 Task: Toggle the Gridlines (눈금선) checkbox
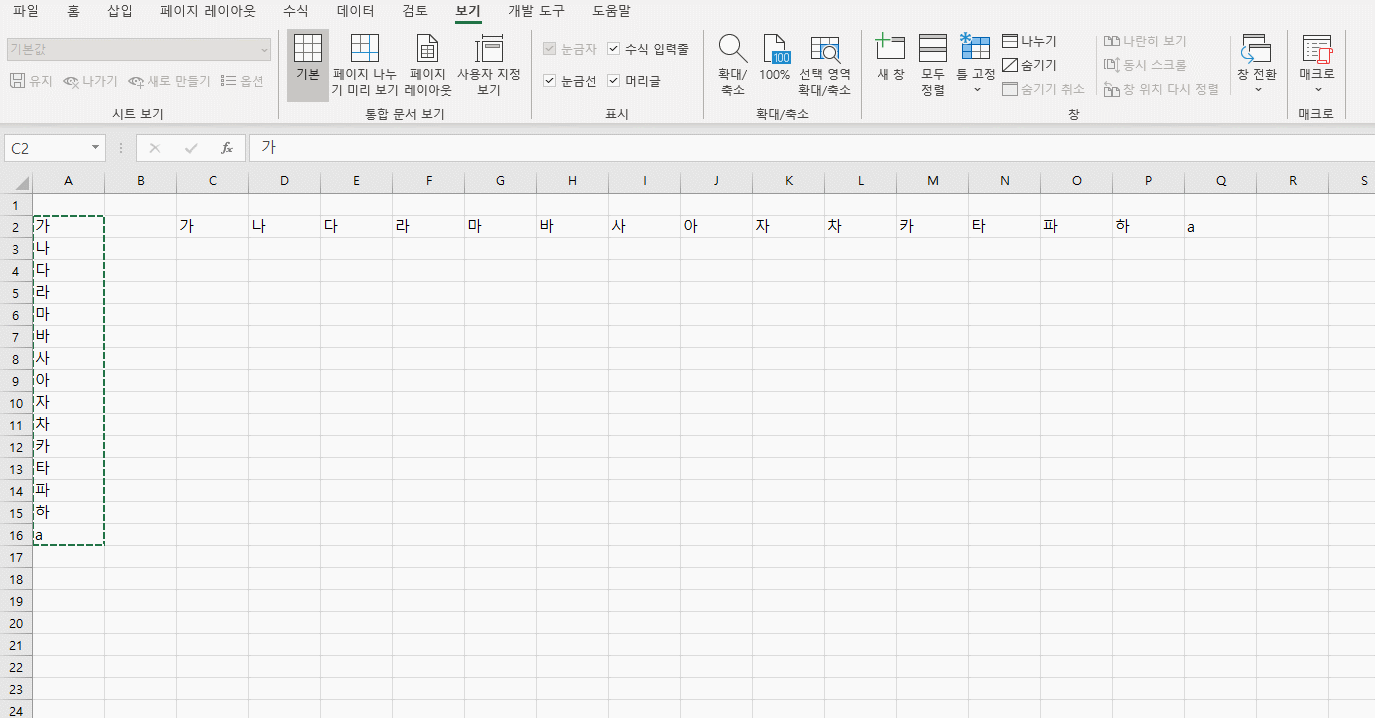tap(549, 81)
